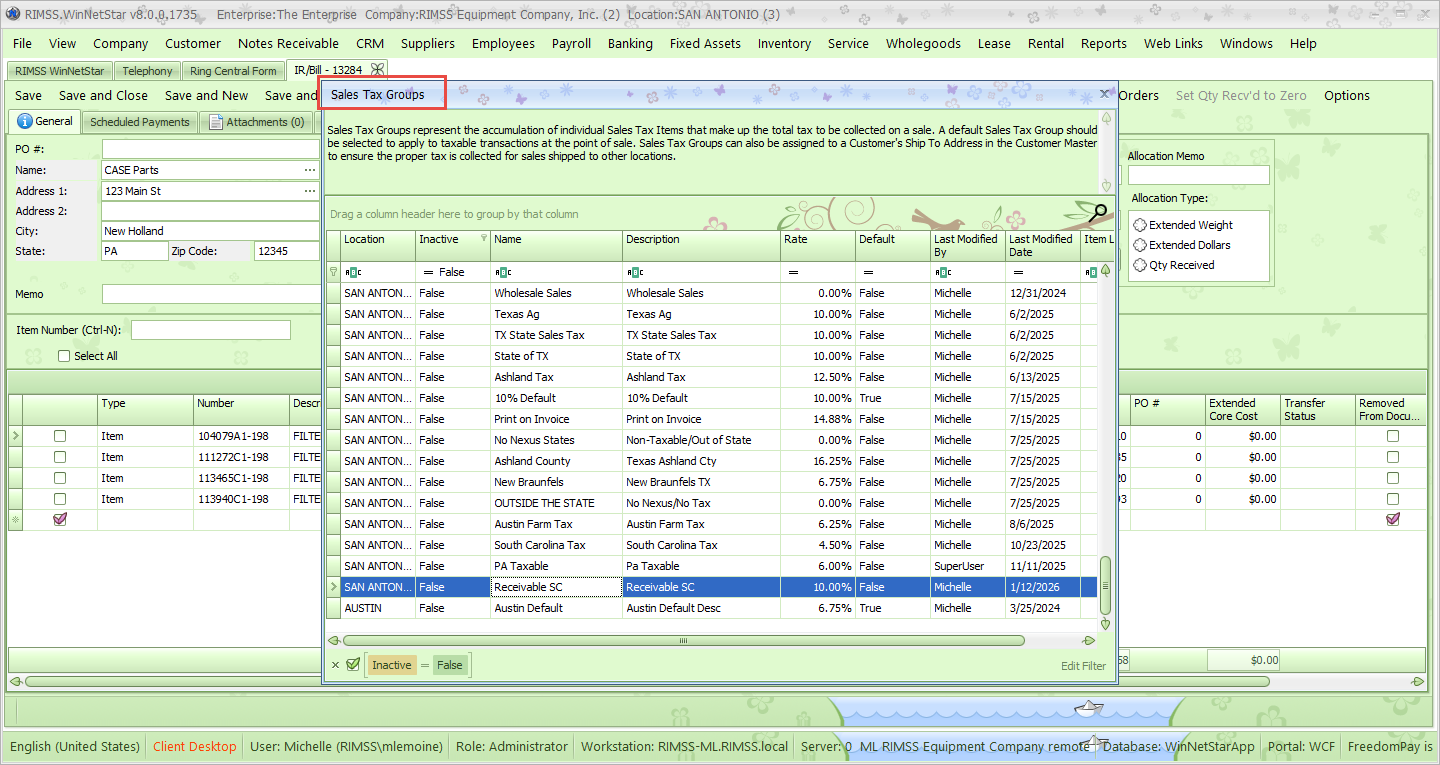Select Extended Dollars allocation type
Viewport: 1440px width, 765px height.
coord(1140,245)
